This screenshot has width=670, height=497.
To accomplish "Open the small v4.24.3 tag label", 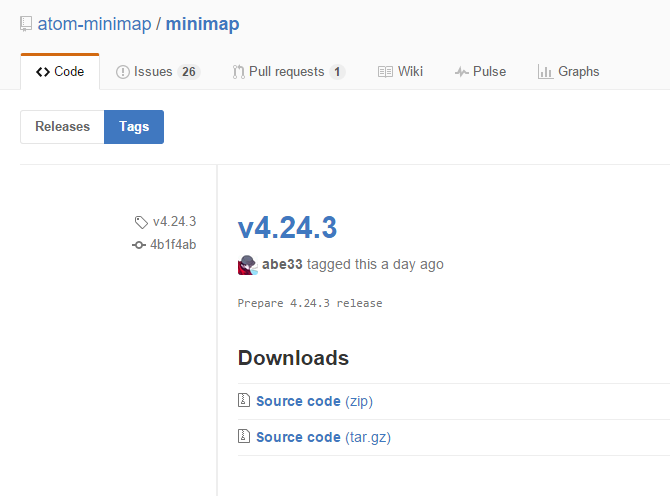I will coord(174,221).
